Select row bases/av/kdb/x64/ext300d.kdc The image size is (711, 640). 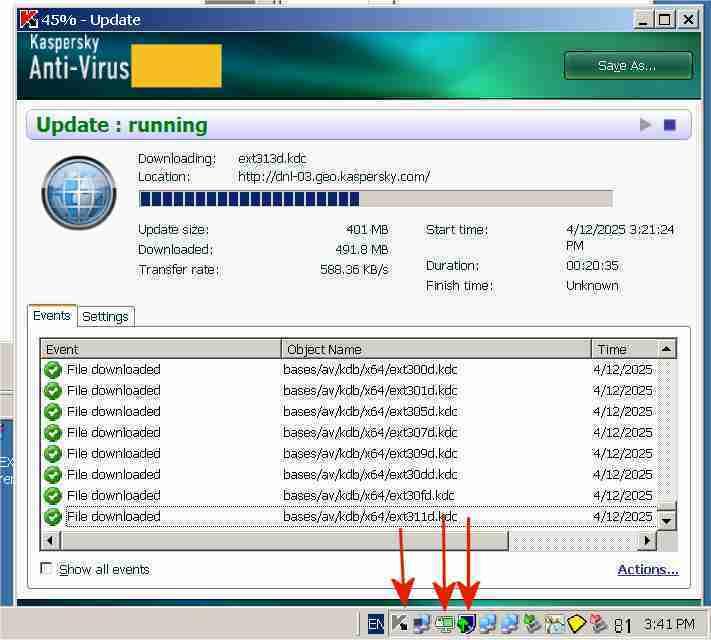348,370
